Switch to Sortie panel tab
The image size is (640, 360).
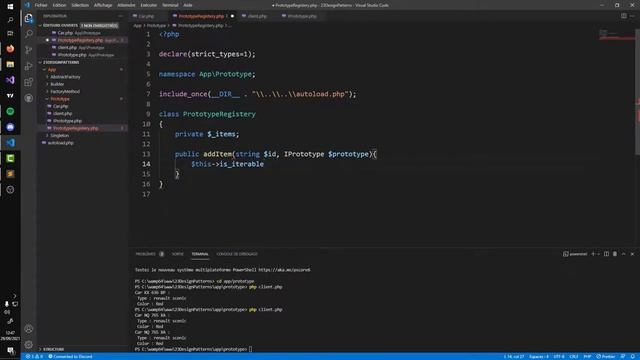pyautogui.click(x=178, y=254)
